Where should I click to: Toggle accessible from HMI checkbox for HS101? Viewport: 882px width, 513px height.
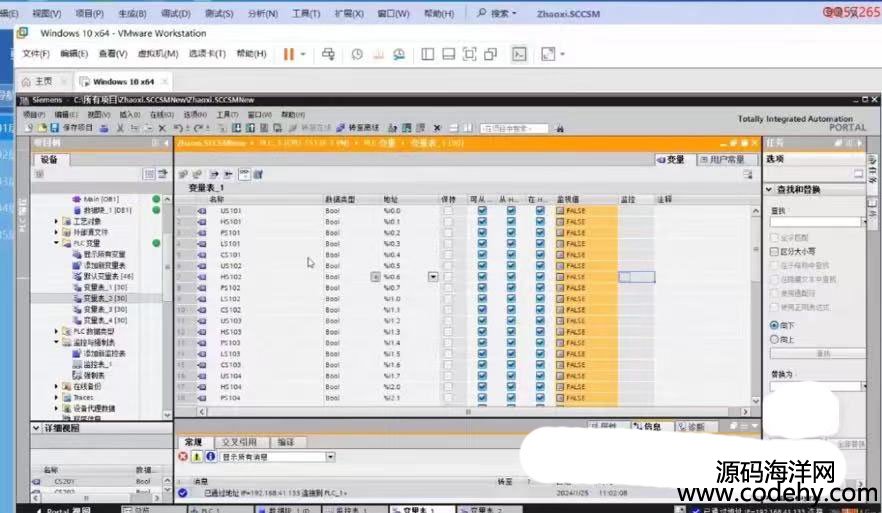tap(482, 222)
